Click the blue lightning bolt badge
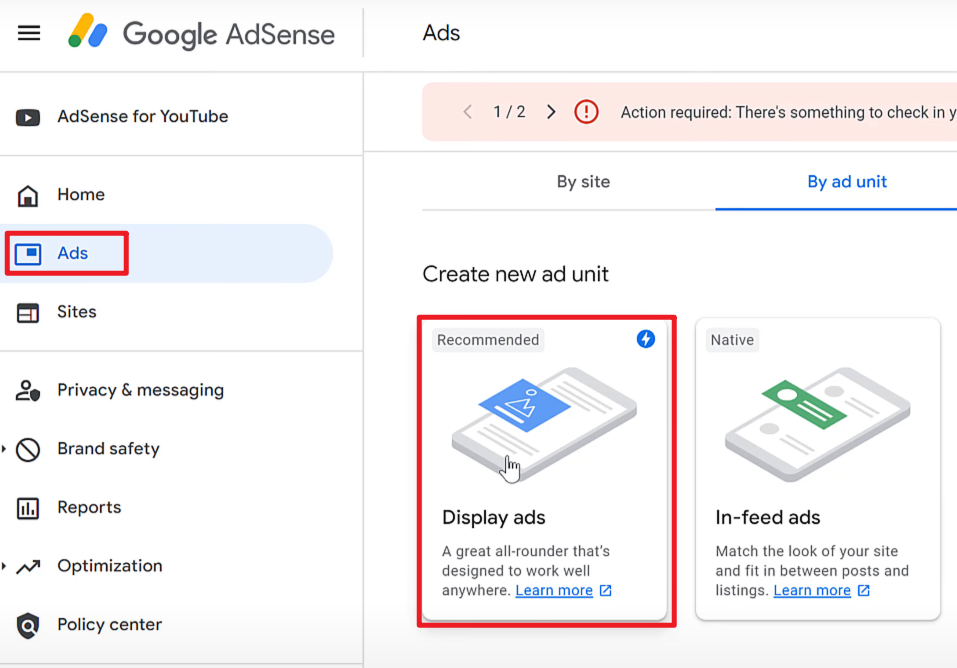The width and height of the screenshot is (957, 668). tap(646, 339)
